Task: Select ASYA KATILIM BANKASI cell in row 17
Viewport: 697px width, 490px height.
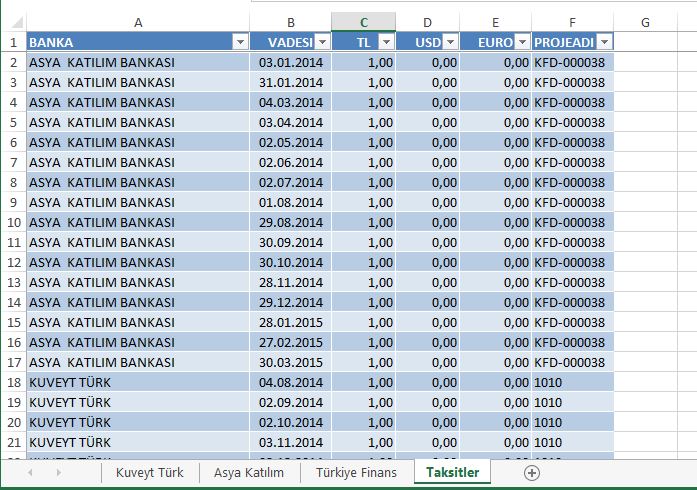Action: pos(138,362)
